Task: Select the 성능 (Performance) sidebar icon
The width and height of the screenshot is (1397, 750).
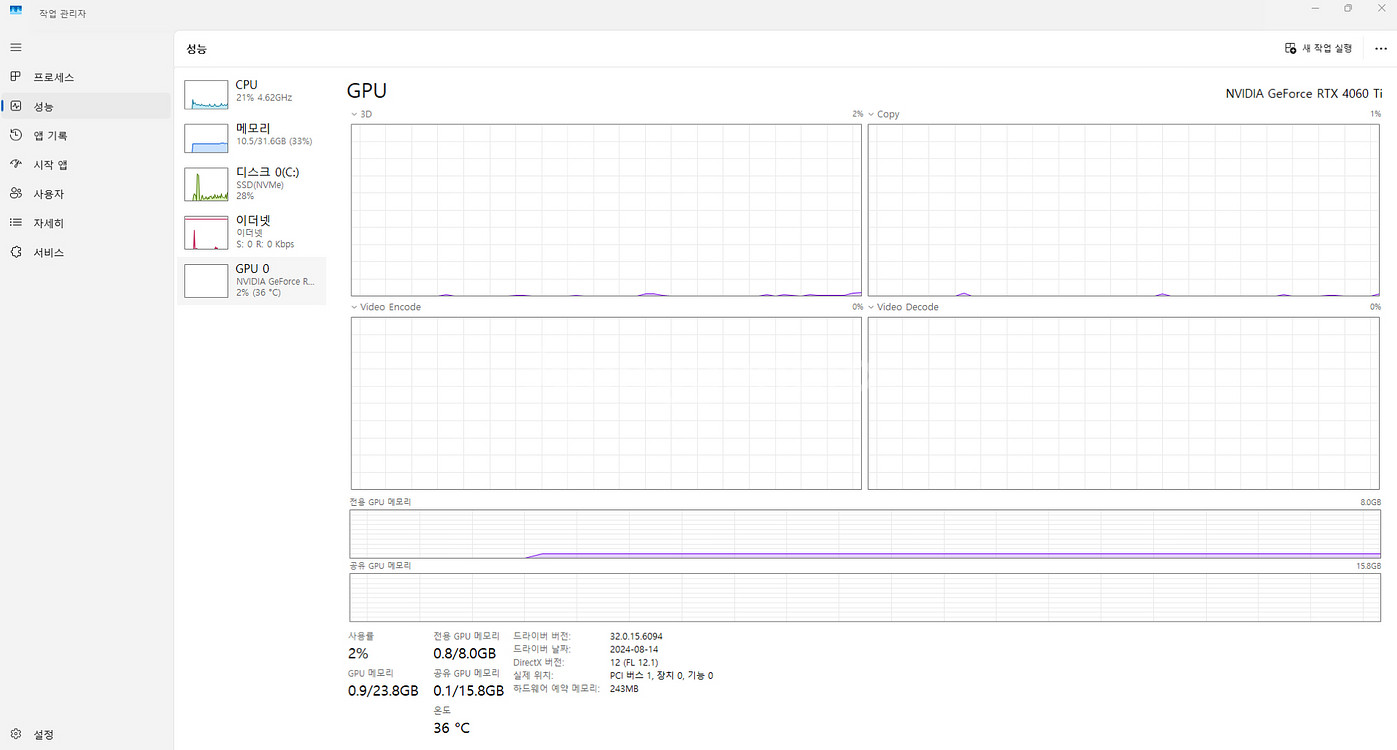Action: tap(15, 106)
